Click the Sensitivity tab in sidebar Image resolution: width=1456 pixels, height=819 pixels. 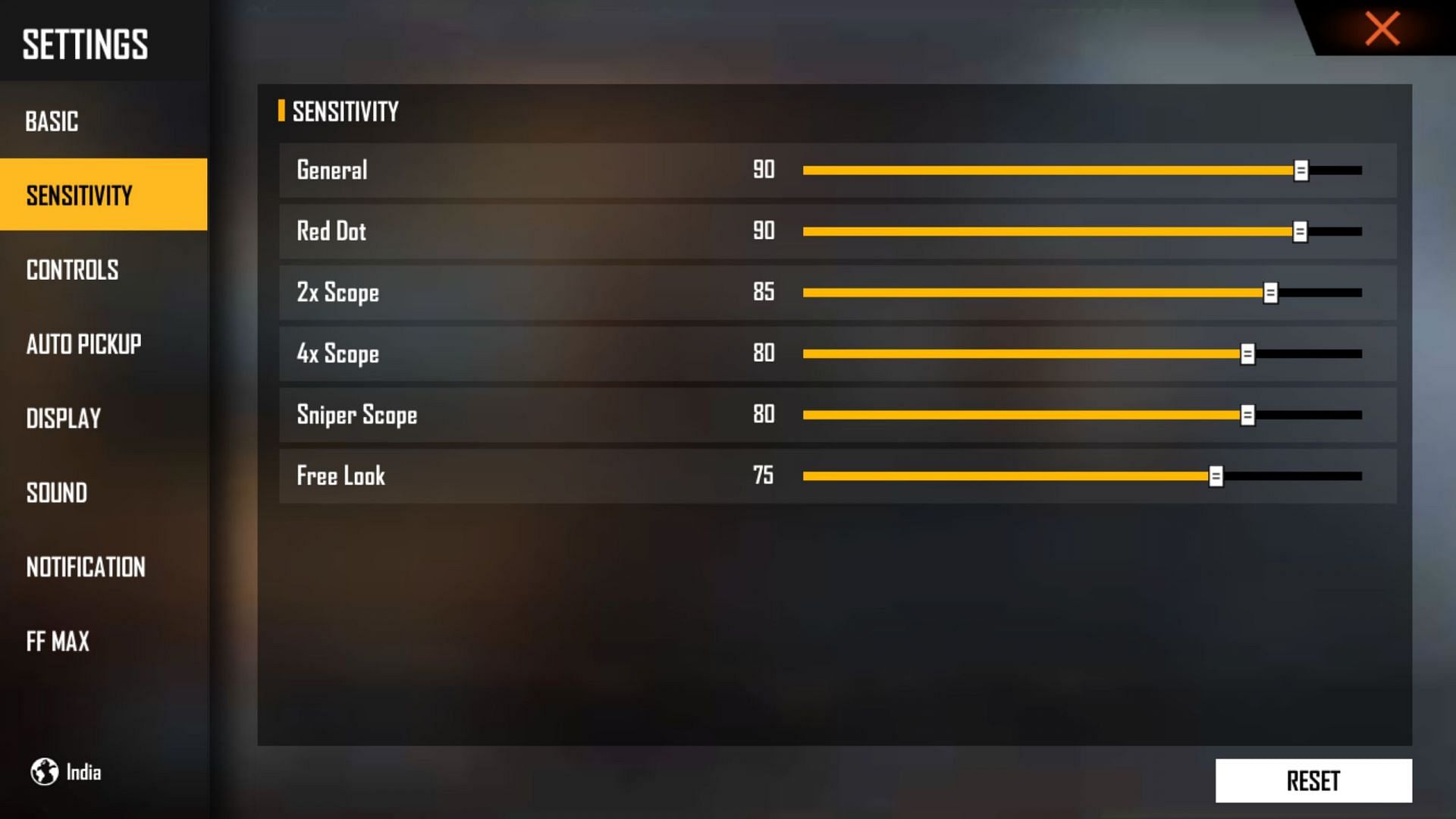103,195
